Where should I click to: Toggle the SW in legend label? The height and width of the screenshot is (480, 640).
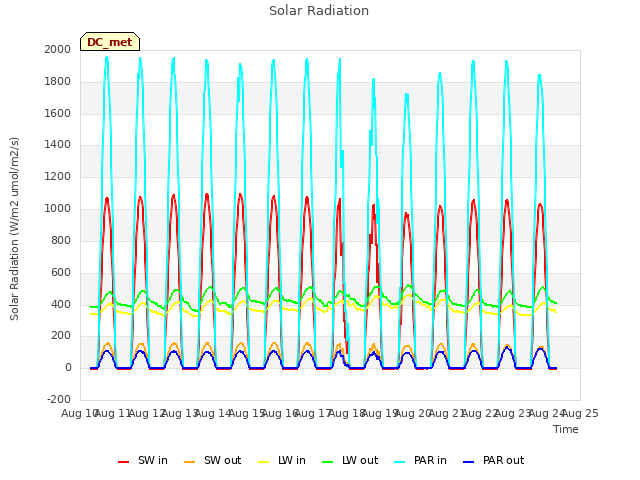[153, 460]
